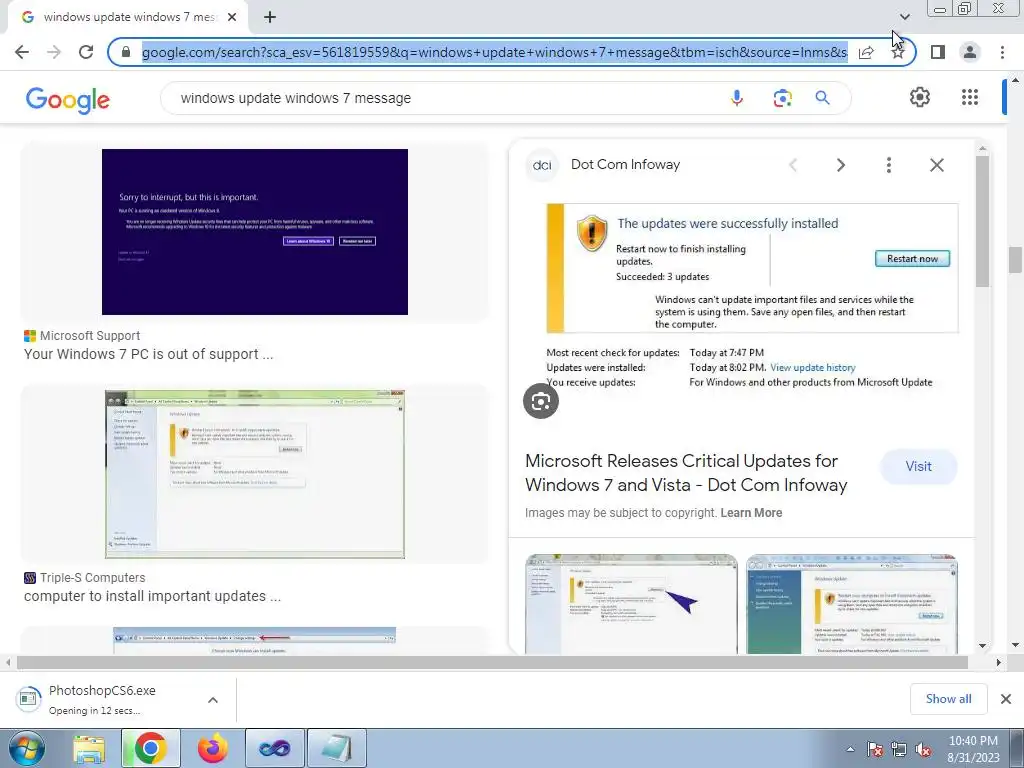Open the notepad app on taskbar

coord(336,748)
